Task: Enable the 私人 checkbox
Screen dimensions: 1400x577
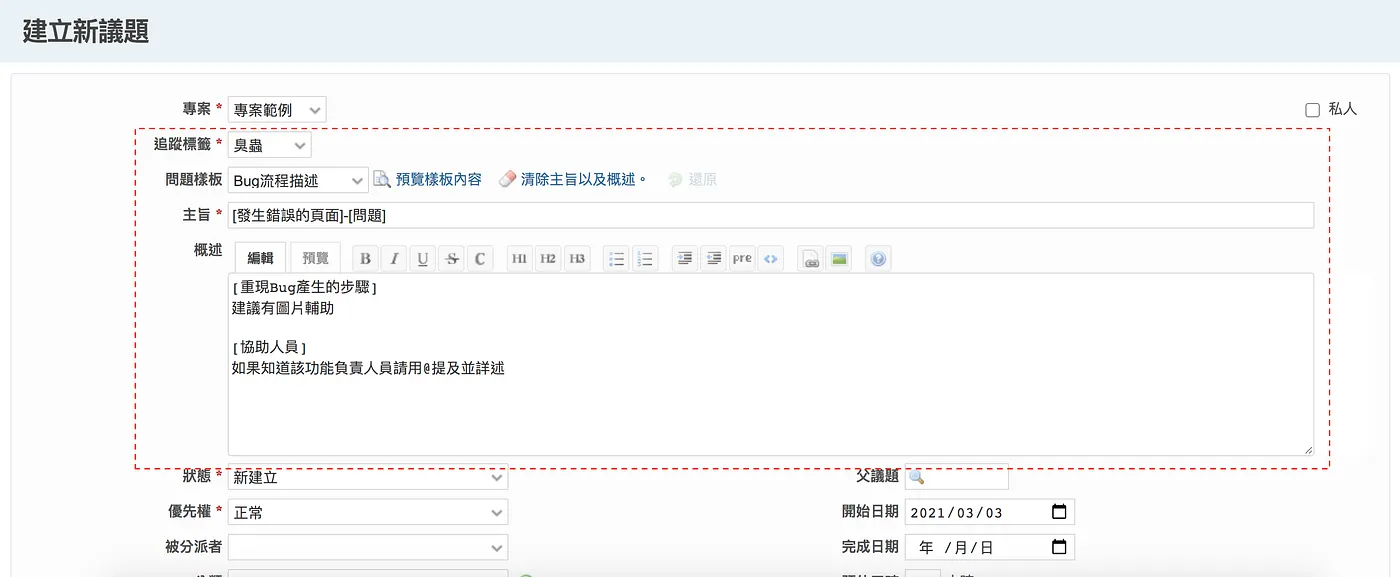Action: (1313, 110)
